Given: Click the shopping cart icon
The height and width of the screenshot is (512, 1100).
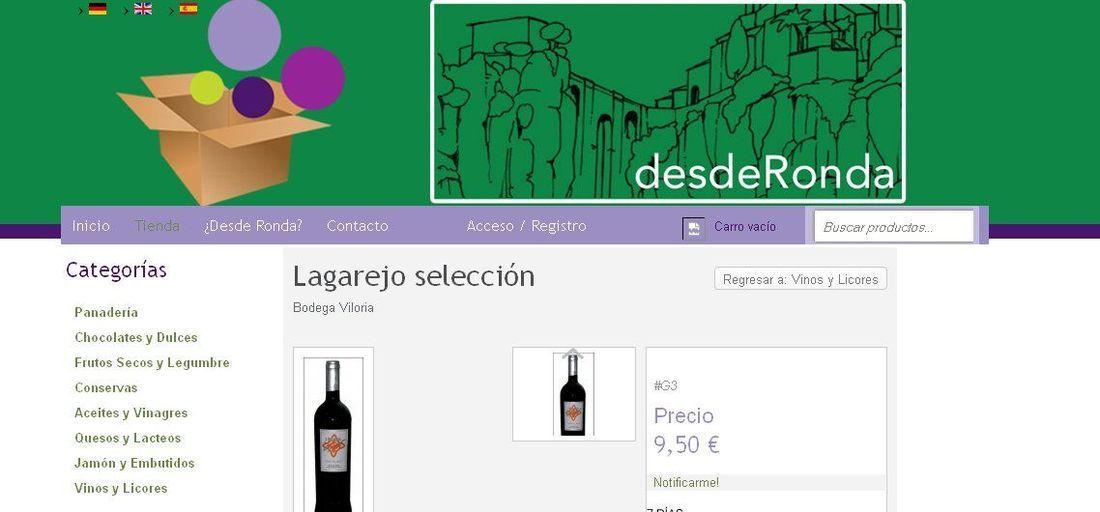Looking at the screenshot, I should [693, 228].
